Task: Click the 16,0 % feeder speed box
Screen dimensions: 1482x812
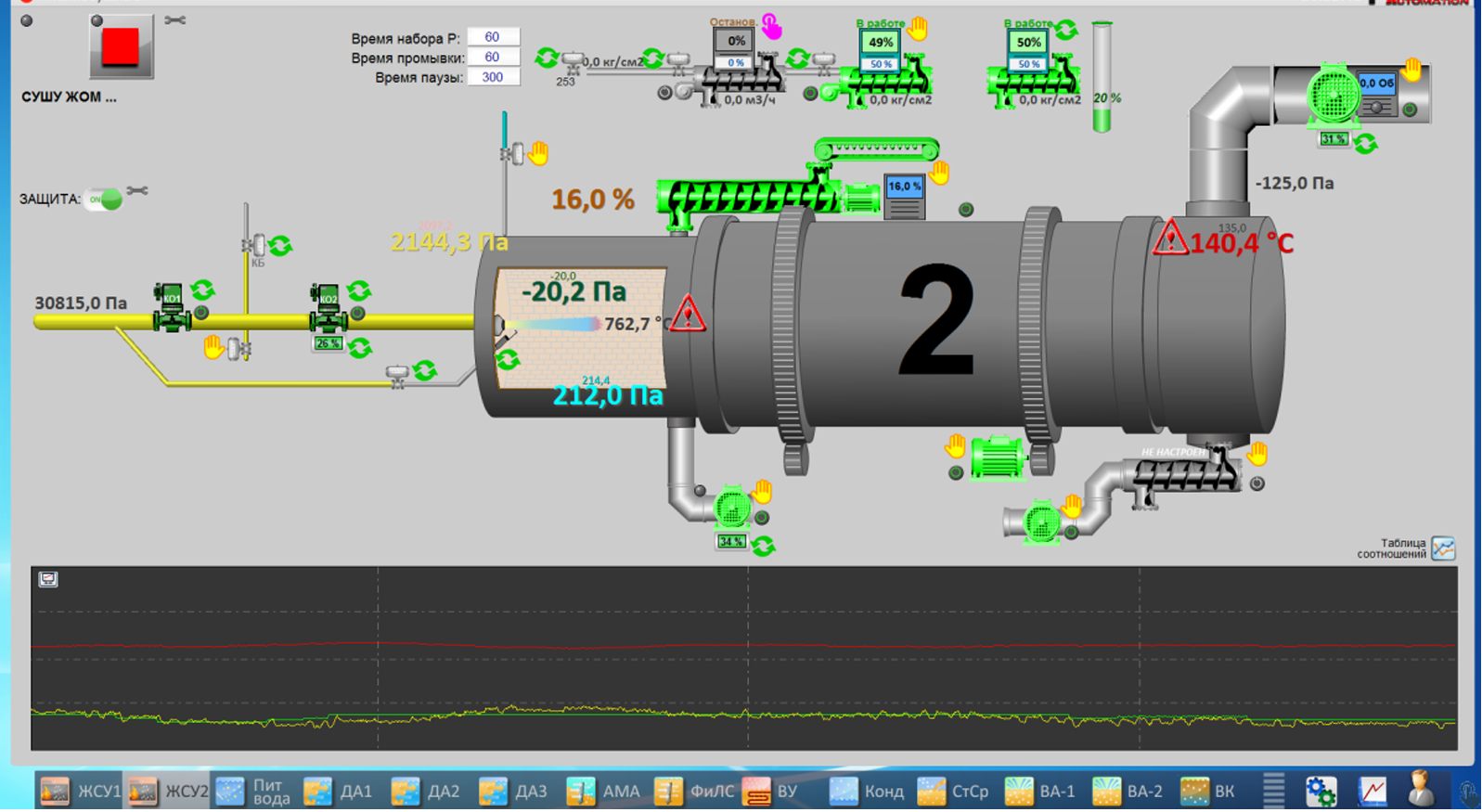Action: point(904,187)
